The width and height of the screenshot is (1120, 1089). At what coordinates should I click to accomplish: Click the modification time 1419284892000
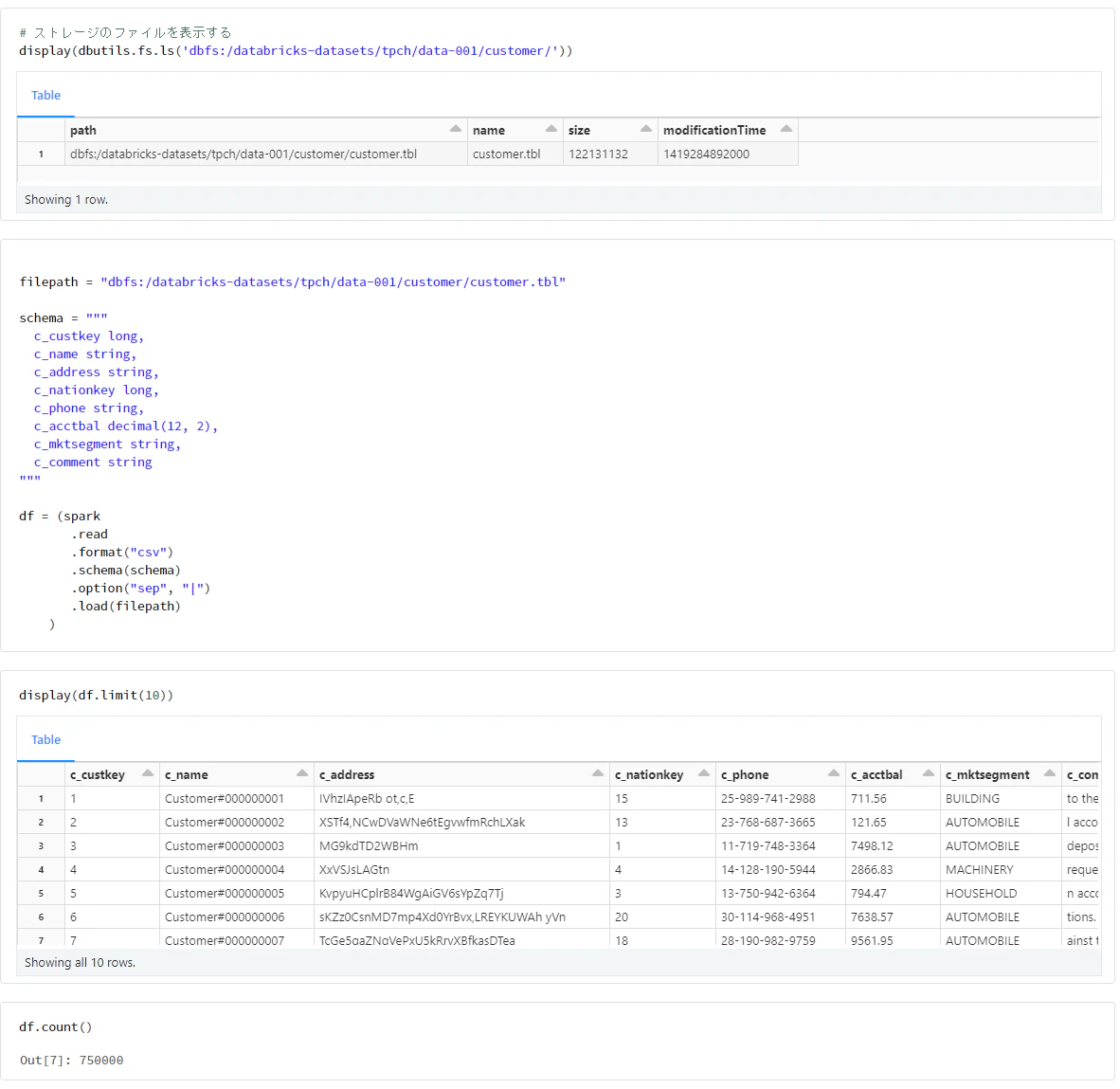point(728,154)
